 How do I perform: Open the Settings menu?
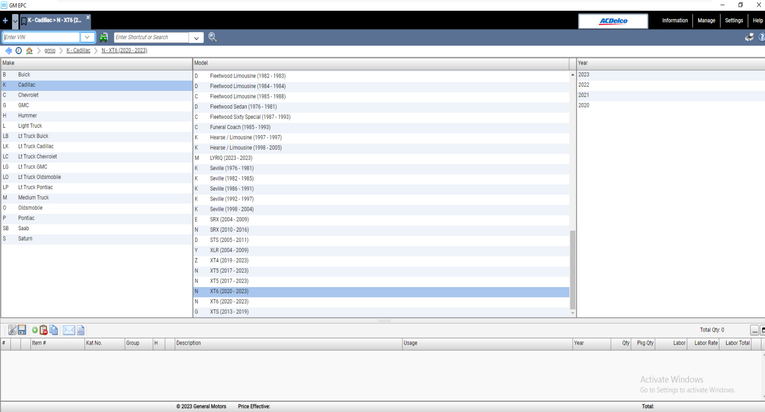(733, 20)
